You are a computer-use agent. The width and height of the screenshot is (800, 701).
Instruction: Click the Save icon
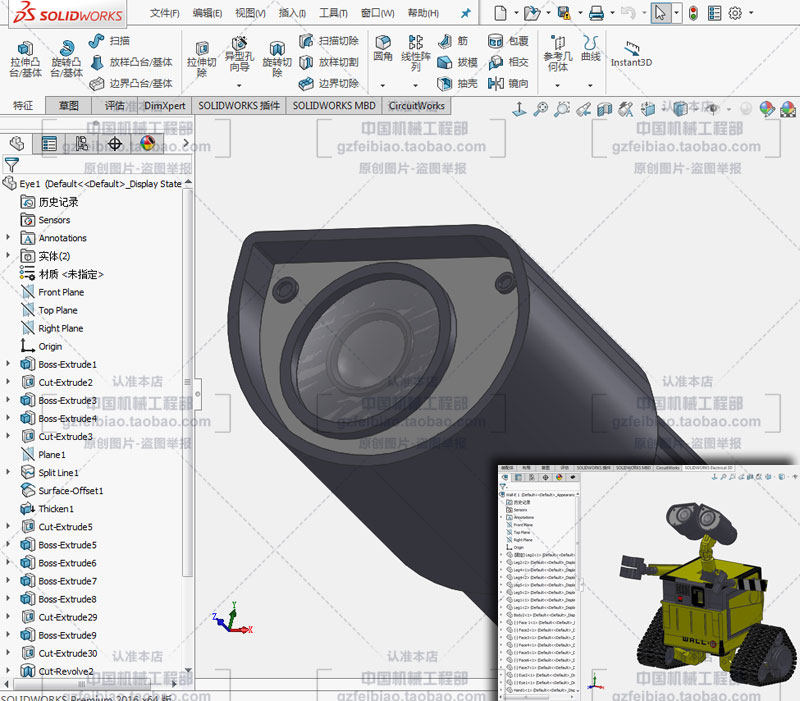(x=564, y=13)
